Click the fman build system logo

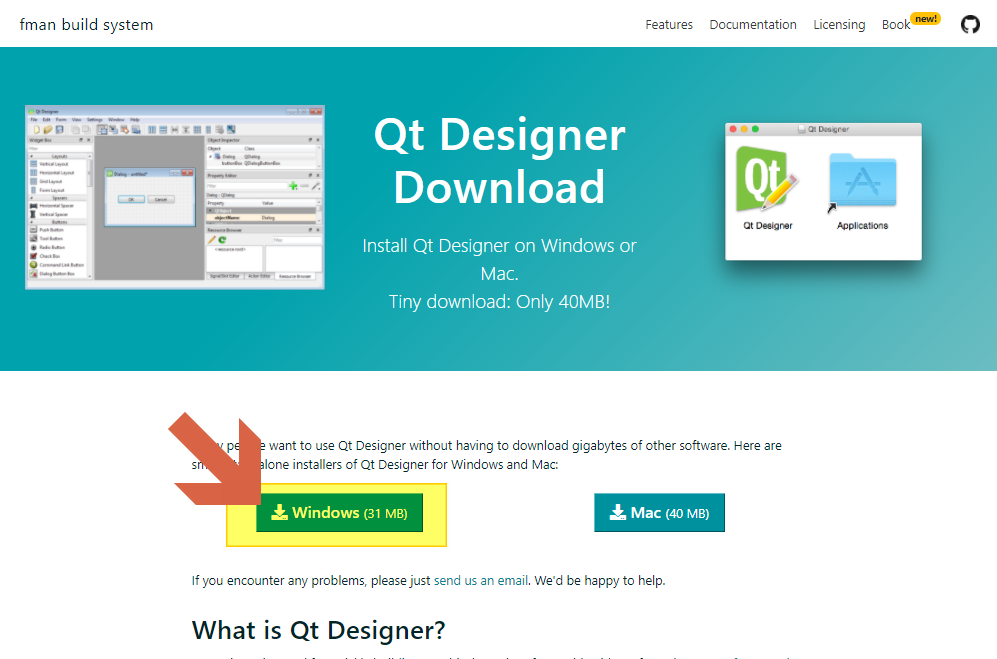pyautogui.click(x=86, y=25)
